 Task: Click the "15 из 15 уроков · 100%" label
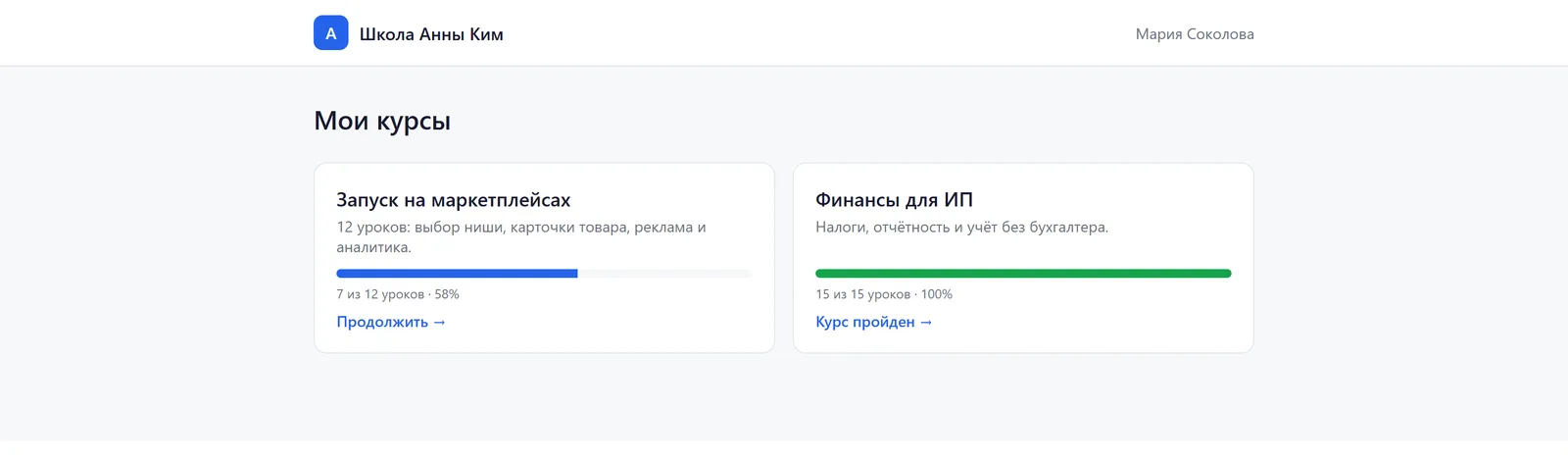coord(884,294)
